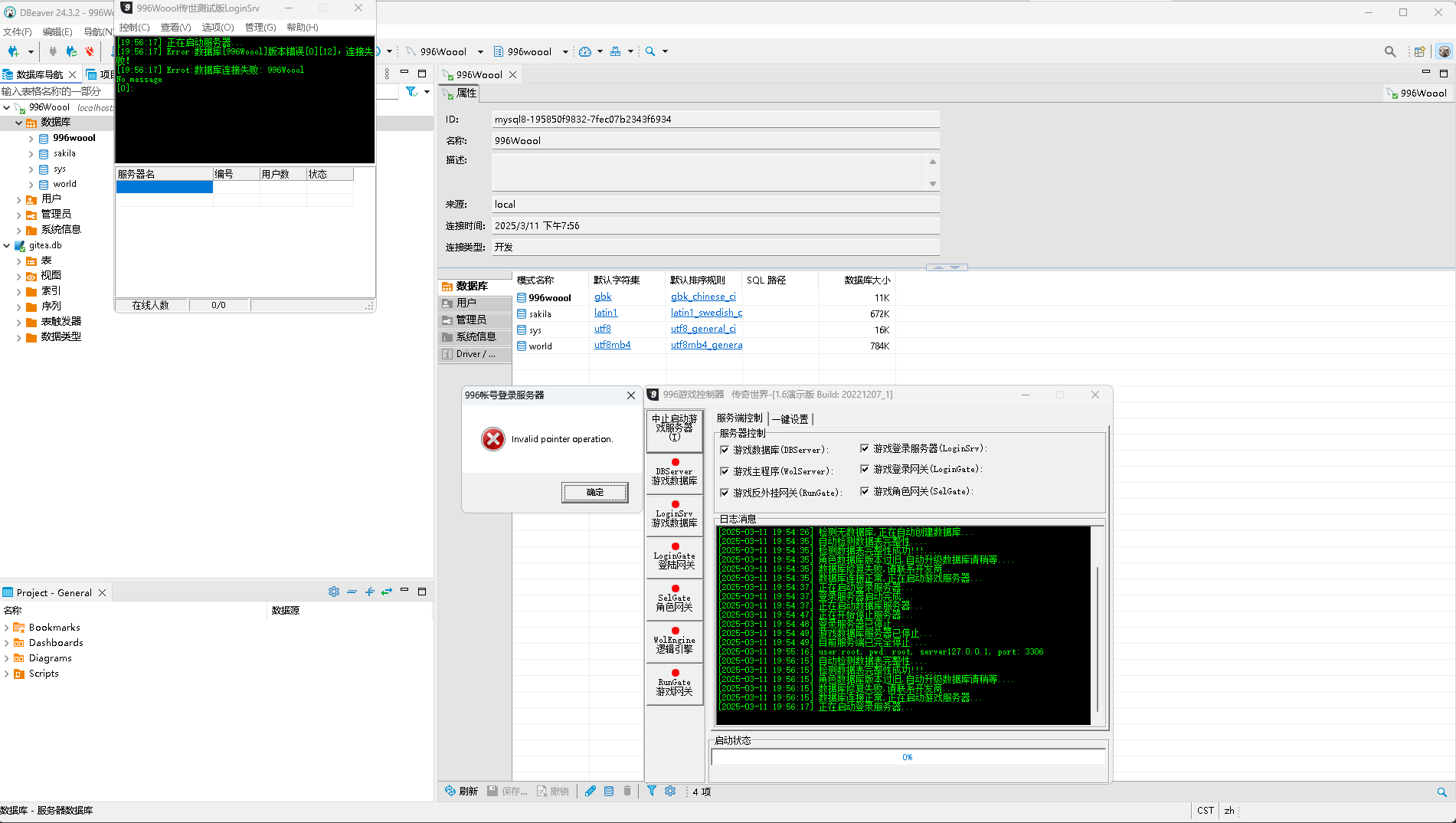Expand the 用户 folder in navigator tree
The width and height of the screenshot is (1456, 823).
pyautogui.click(x=18, y=199)
